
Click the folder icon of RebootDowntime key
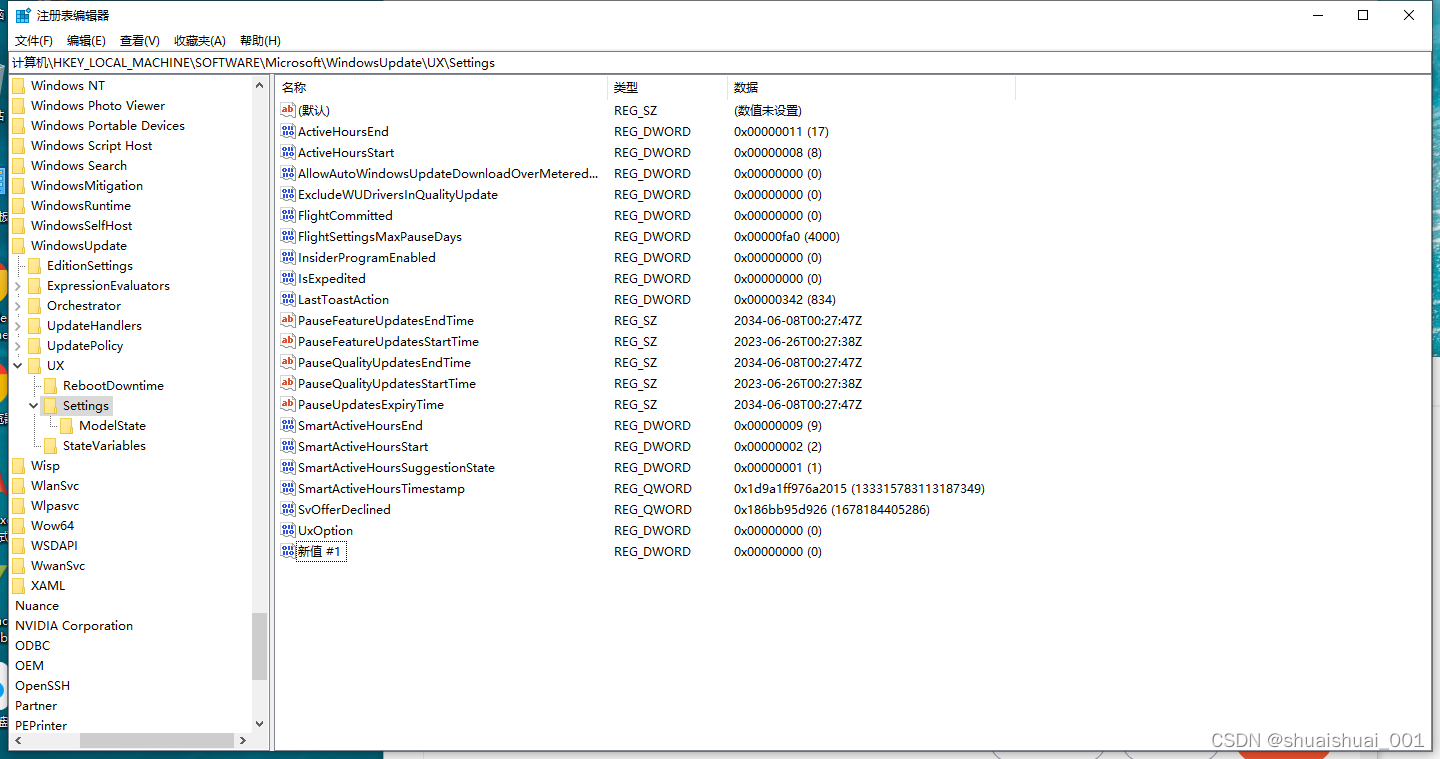51,385
